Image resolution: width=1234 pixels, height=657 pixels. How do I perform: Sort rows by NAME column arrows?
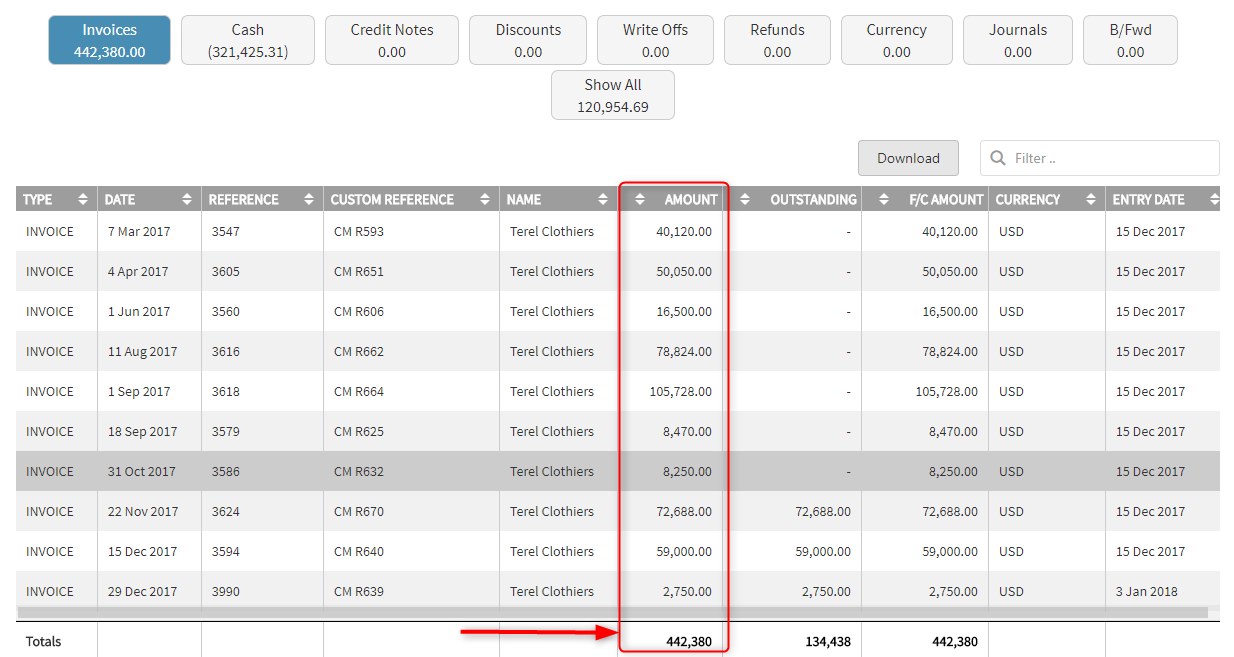click(x=603, y=199)
